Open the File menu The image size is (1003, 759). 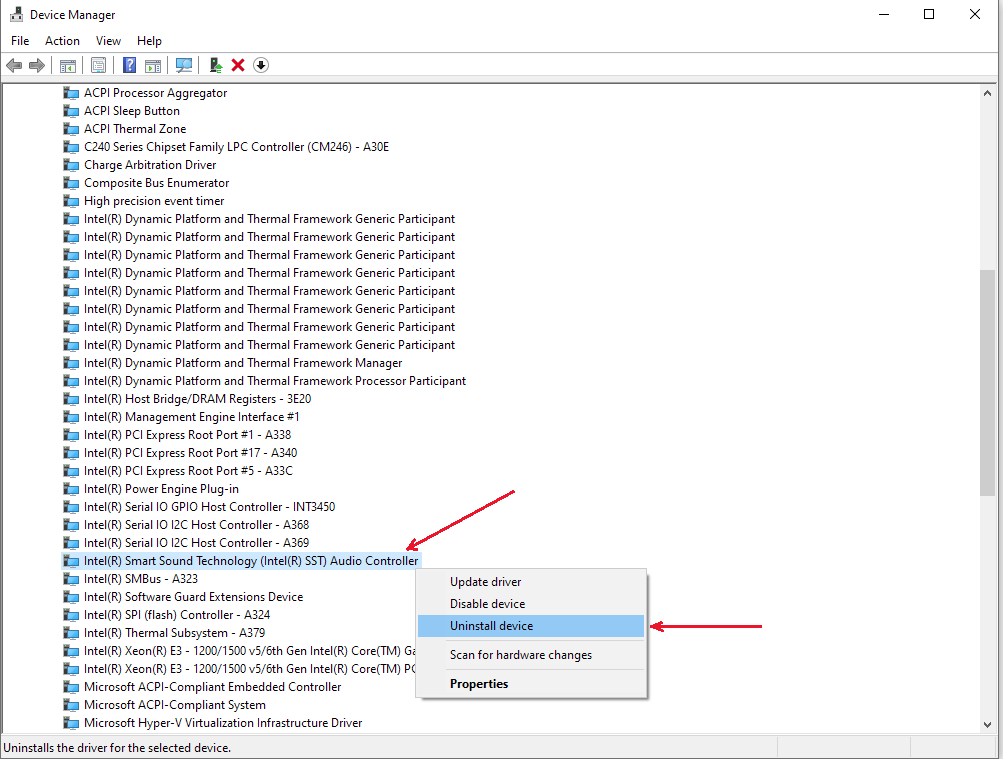click(20, 41)
